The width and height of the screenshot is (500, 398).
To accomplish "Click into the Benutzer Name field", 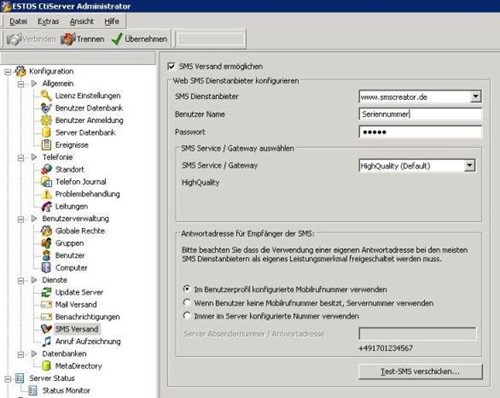I will (x=420, y=114).
